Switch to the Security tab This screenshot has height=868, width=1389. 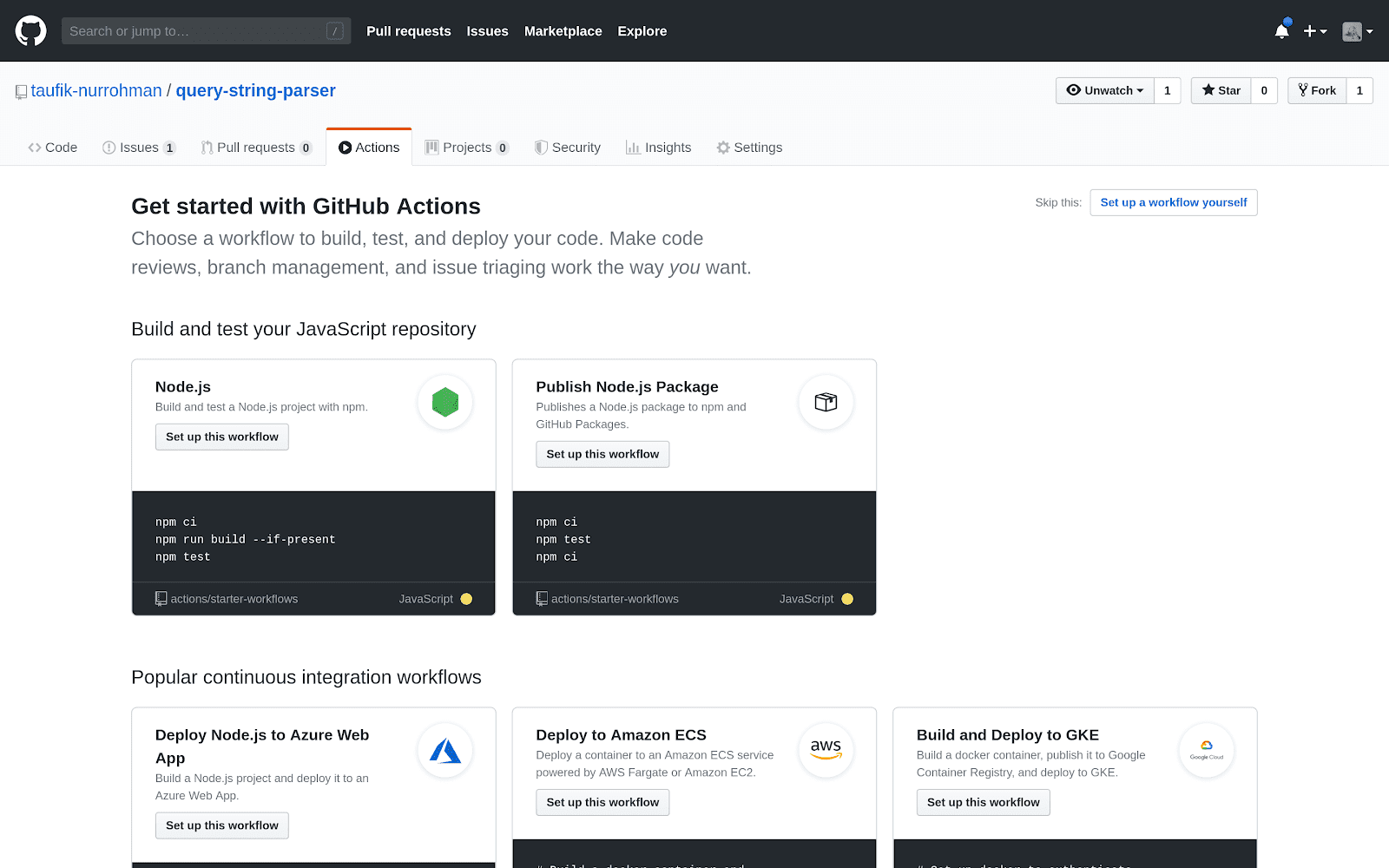pyautogui.click(x=568, y=148)
